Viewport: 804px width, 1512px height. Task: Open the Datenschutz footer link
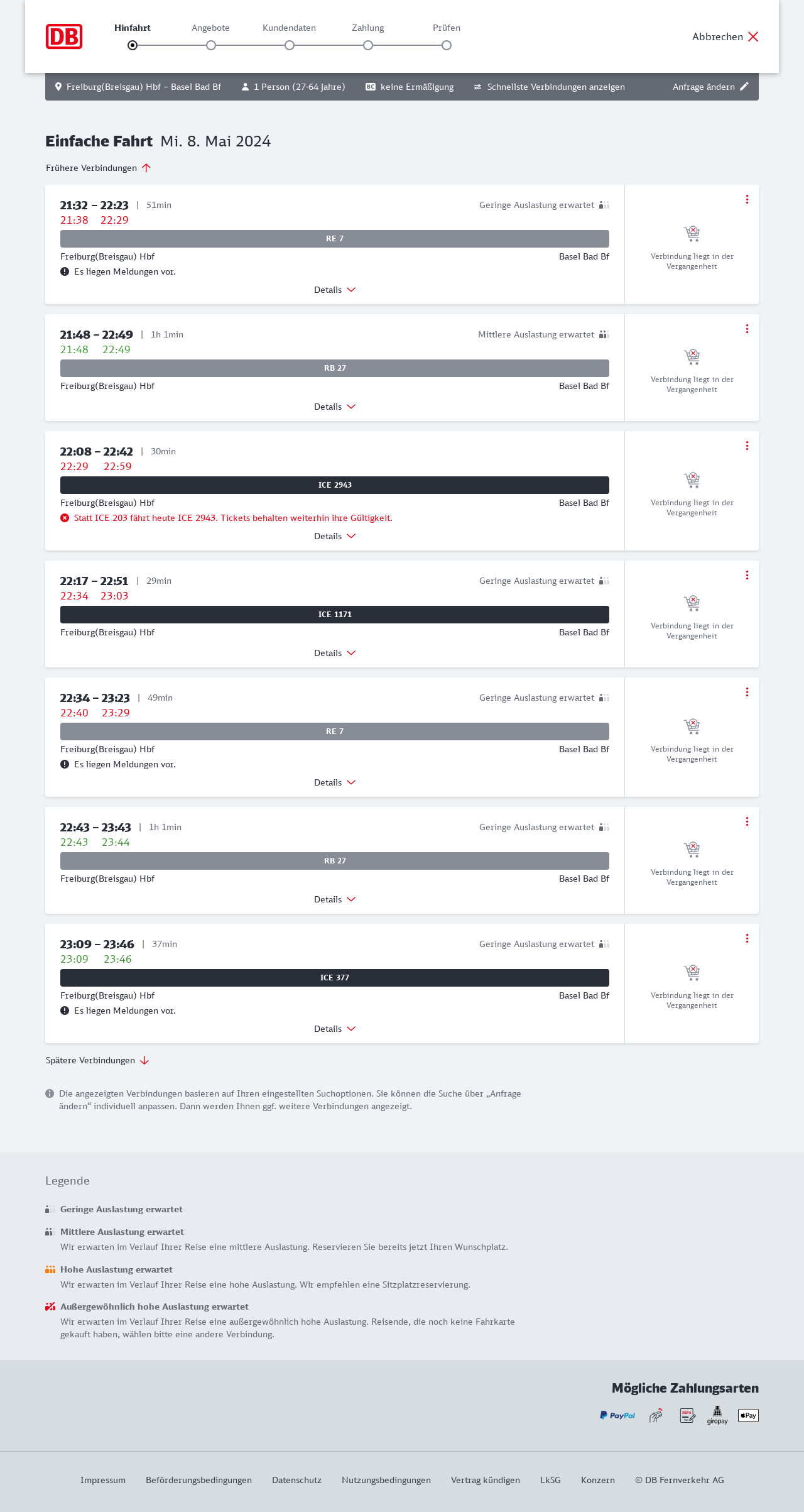point(296,1480)
